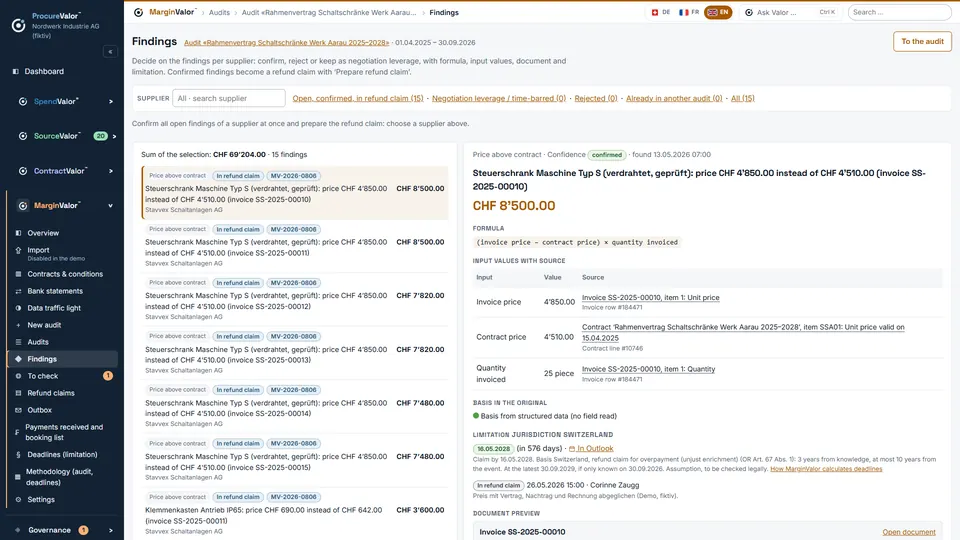The image size is (960, 540).
Task: Click the Import icon in sidebar
Action: pyautogui.click(x=18, y=250)
